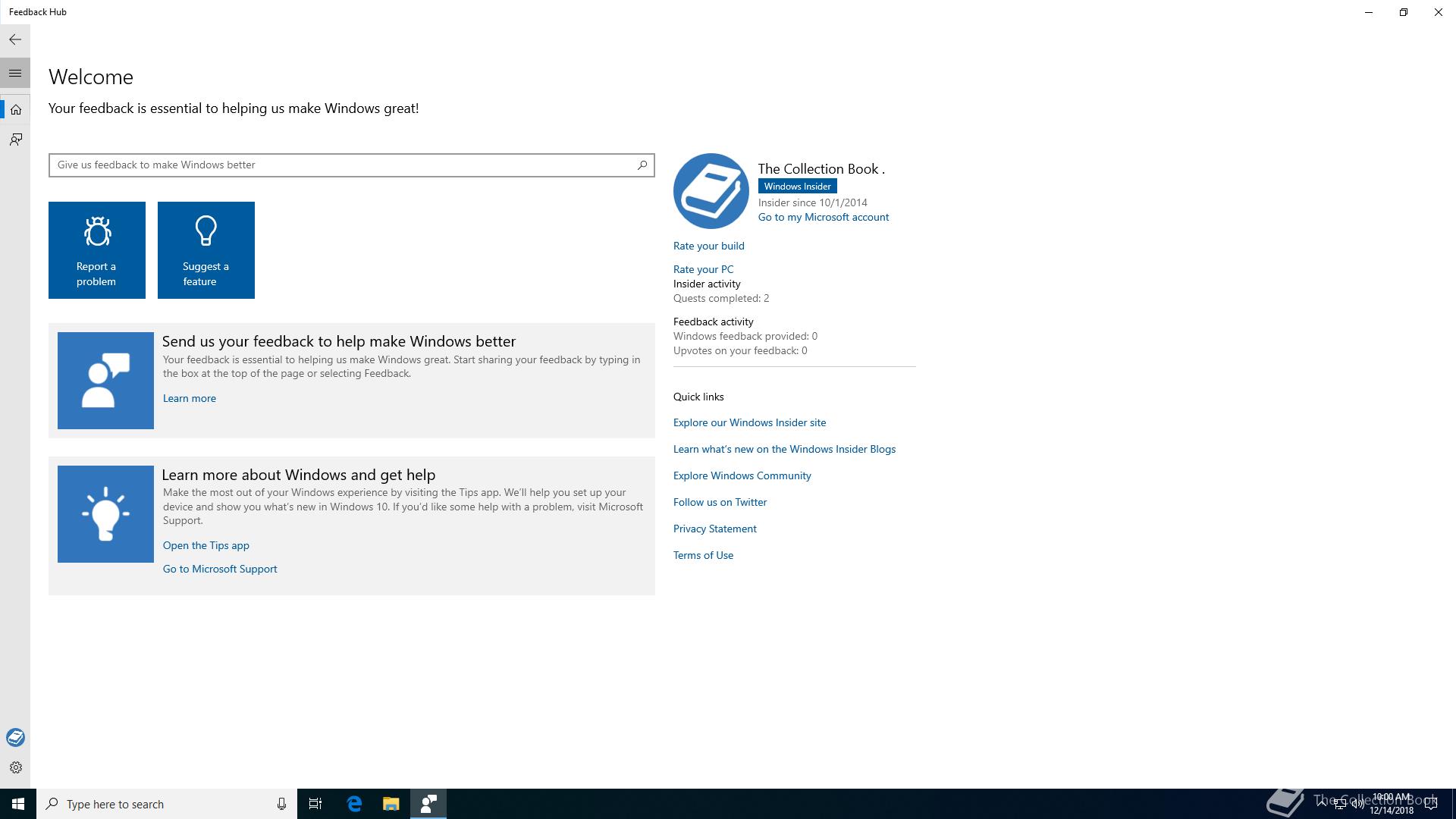1456x819 pixels.
Task: Click the Cortana microphone icon
Action: coord(281,804)
